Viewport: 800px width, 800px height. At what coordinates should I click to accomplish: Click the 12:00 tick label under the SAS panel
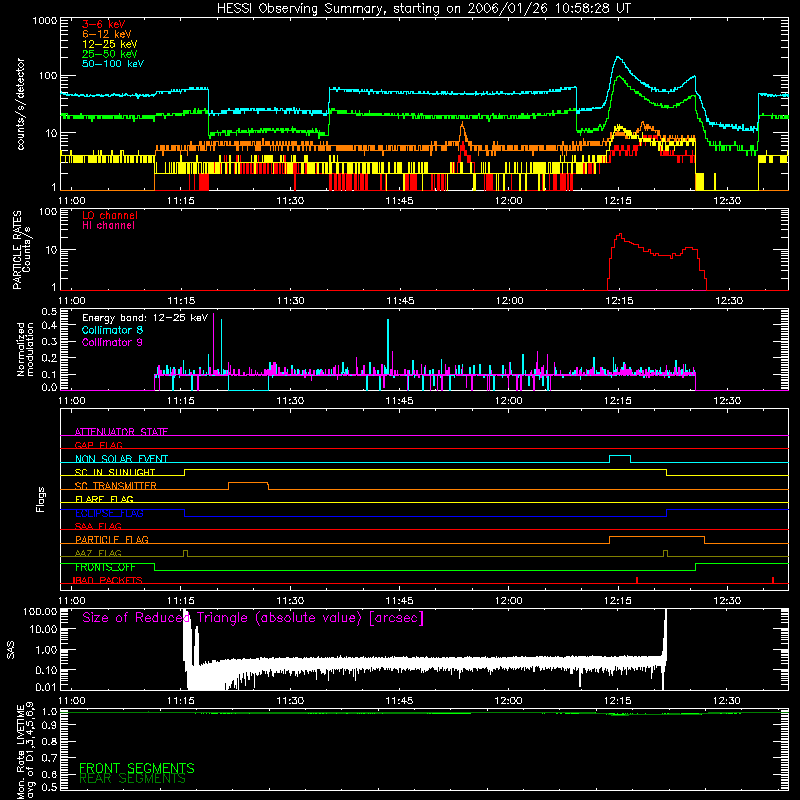[x=509, y=701]
